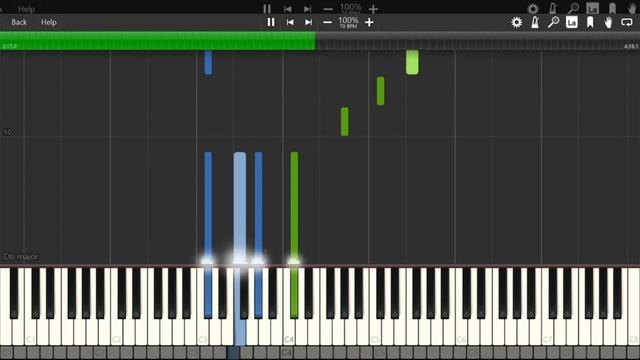Click the elapsed time label 2:17.0
Viewport: 640px width, 360px height.
pyautogui.click(x=9, y=46)
